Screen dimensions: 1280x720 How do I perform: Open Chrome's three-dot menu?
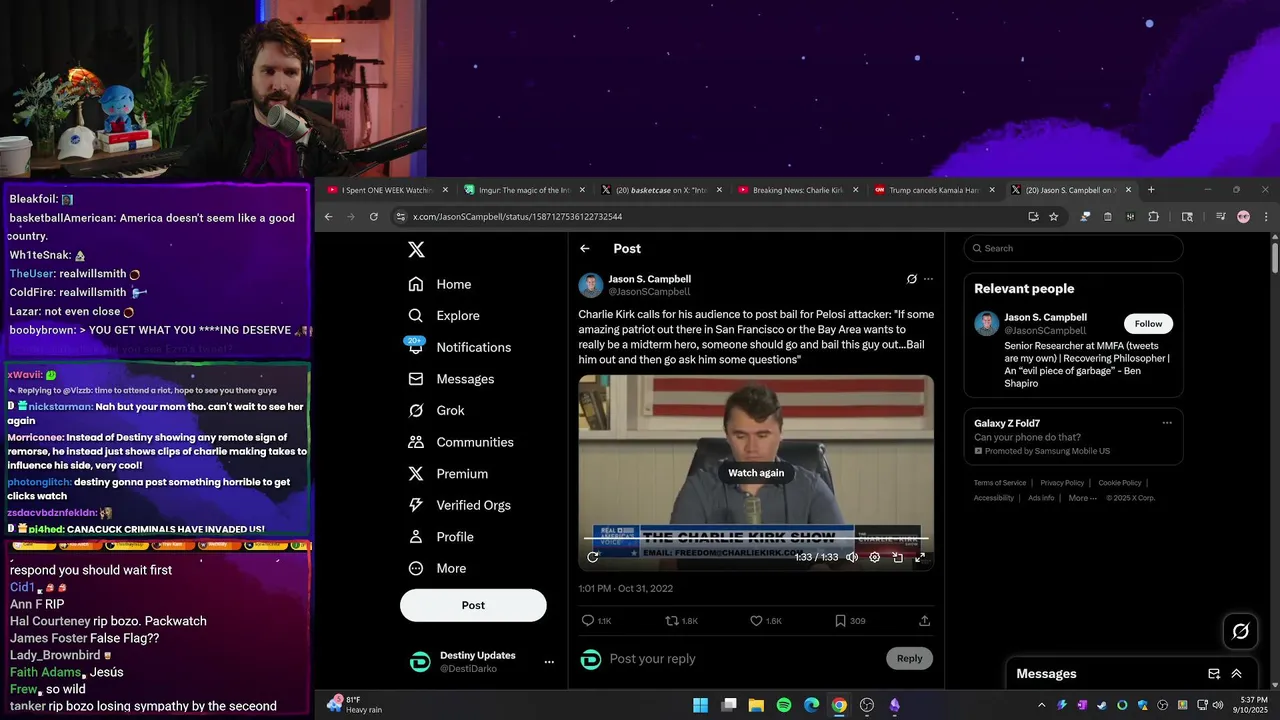1266,217
